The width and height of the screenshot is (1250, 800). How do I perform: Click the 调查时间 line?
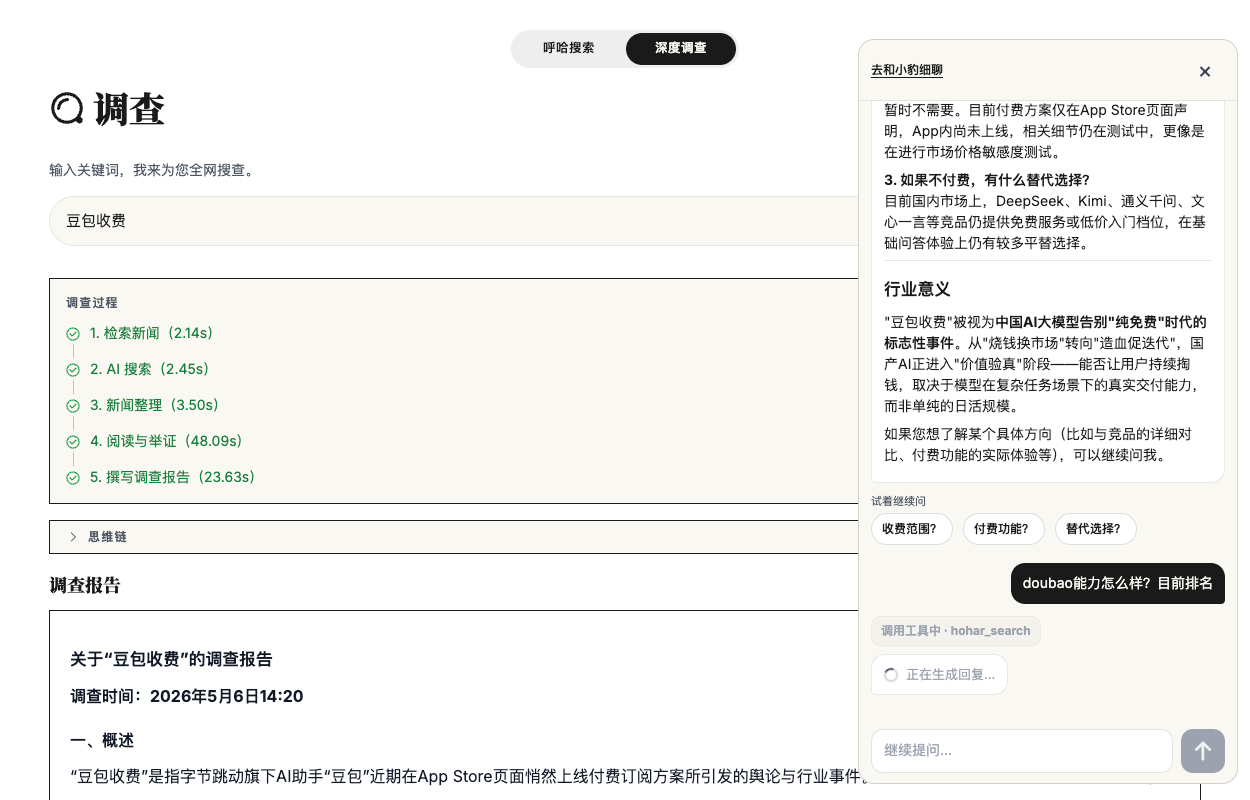[x=187, y=696]
